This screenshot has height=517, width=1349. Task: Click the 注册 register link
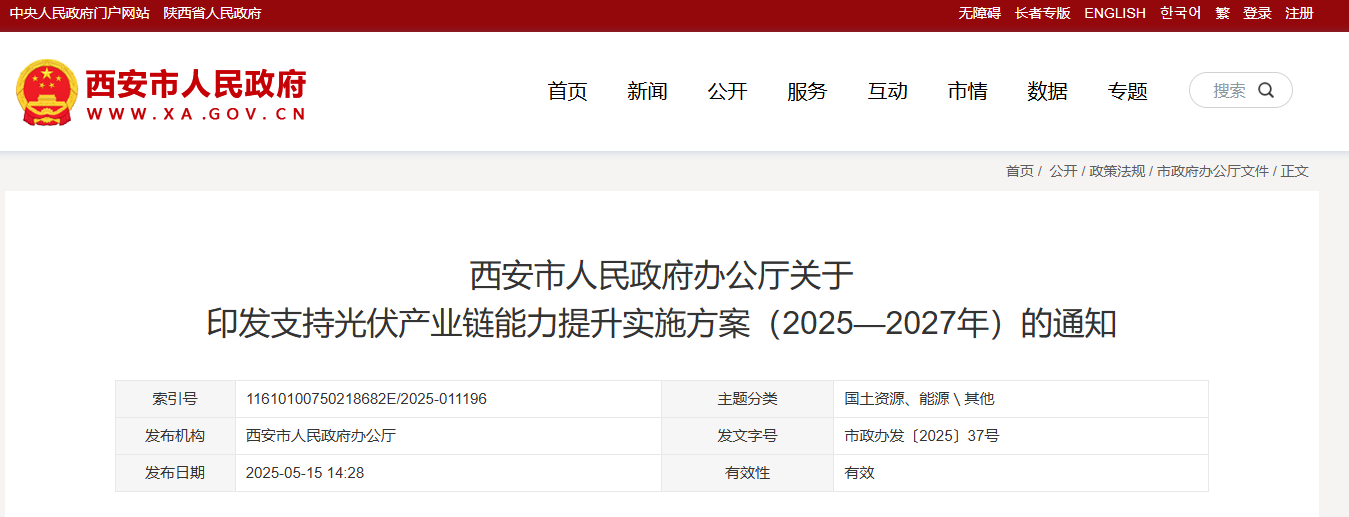point(1299,13)
